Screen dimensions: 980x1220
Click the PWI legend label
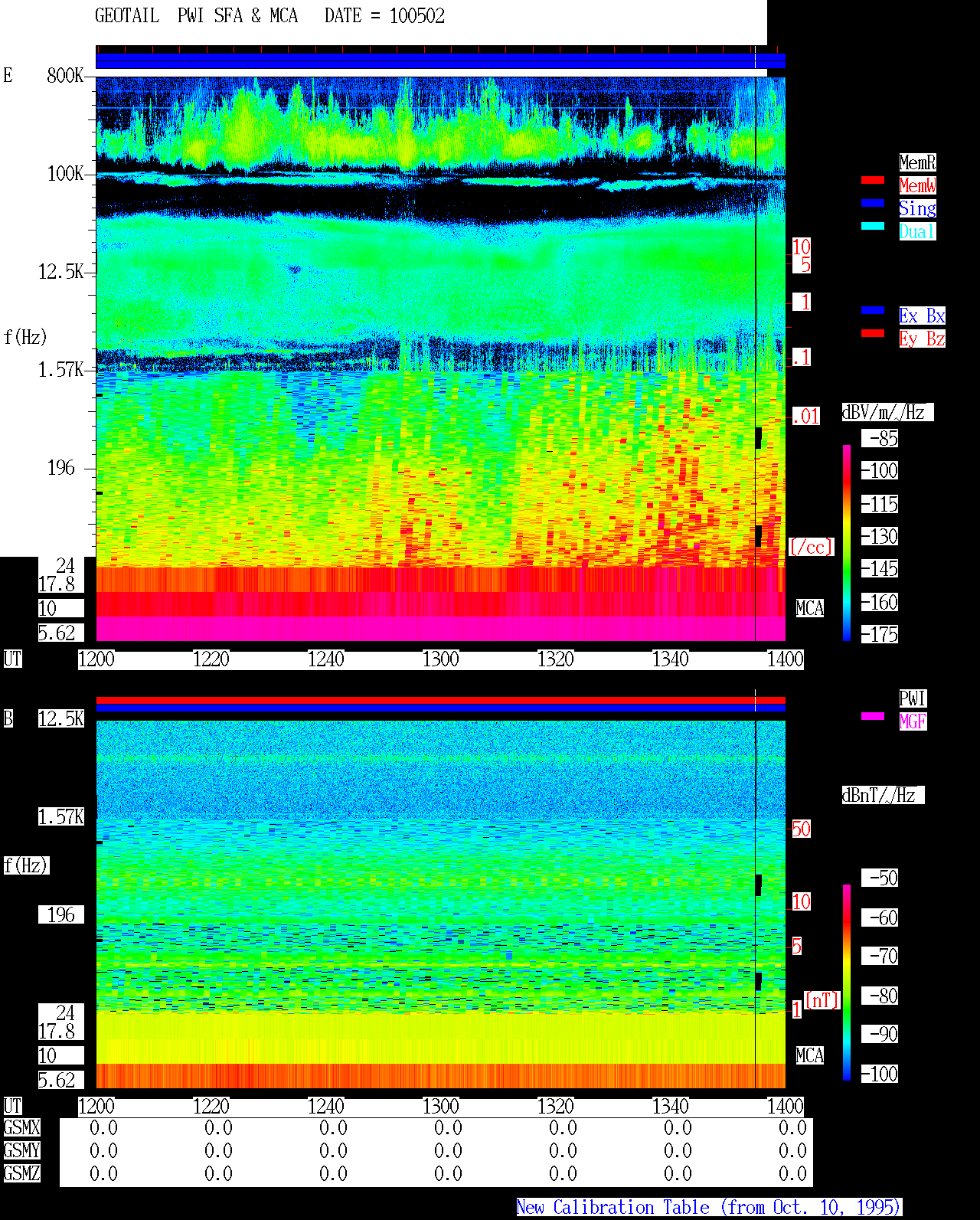(x=913, y=698)
